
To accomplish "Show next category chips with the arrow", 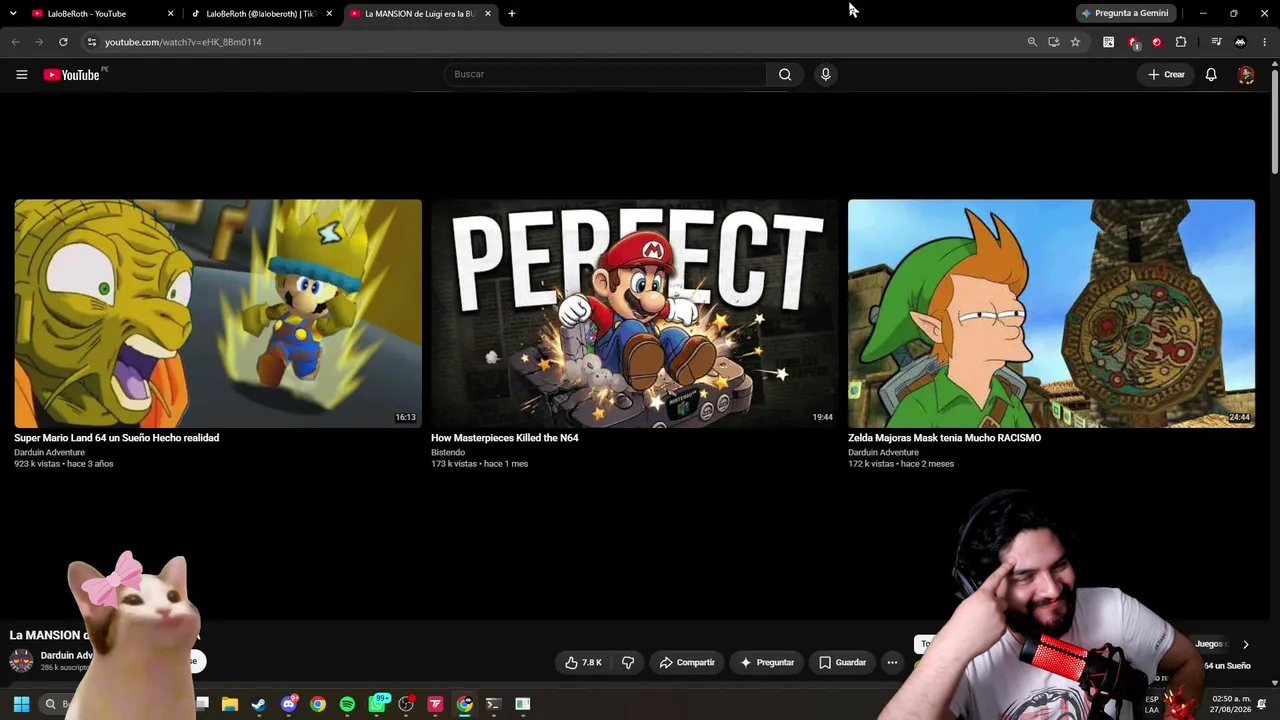I will click(x=1245, y=644).
